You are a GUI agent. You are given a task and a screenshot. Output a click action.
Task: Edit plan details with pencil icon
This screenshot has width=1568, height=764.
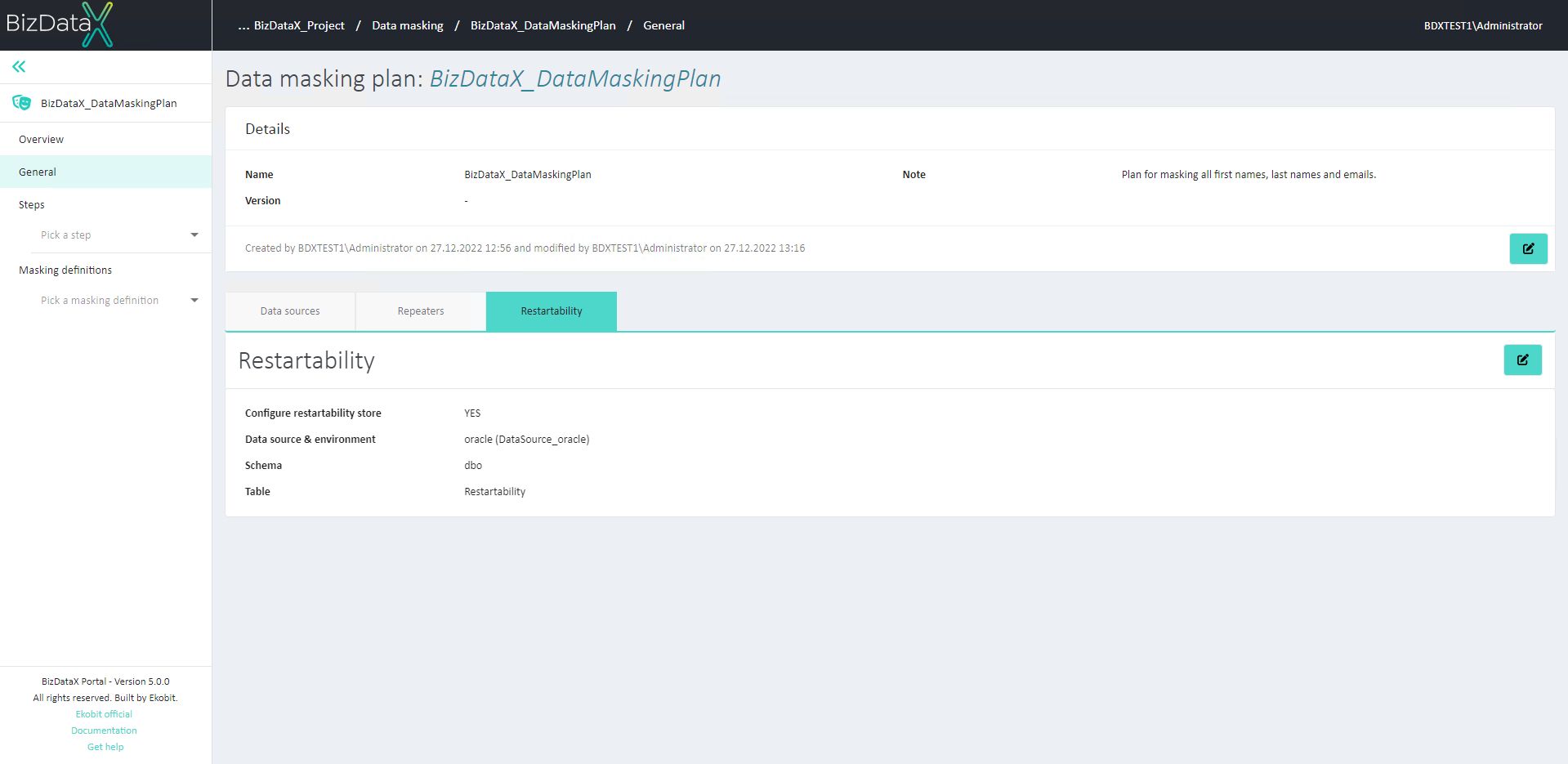[x=1528, y=248]
